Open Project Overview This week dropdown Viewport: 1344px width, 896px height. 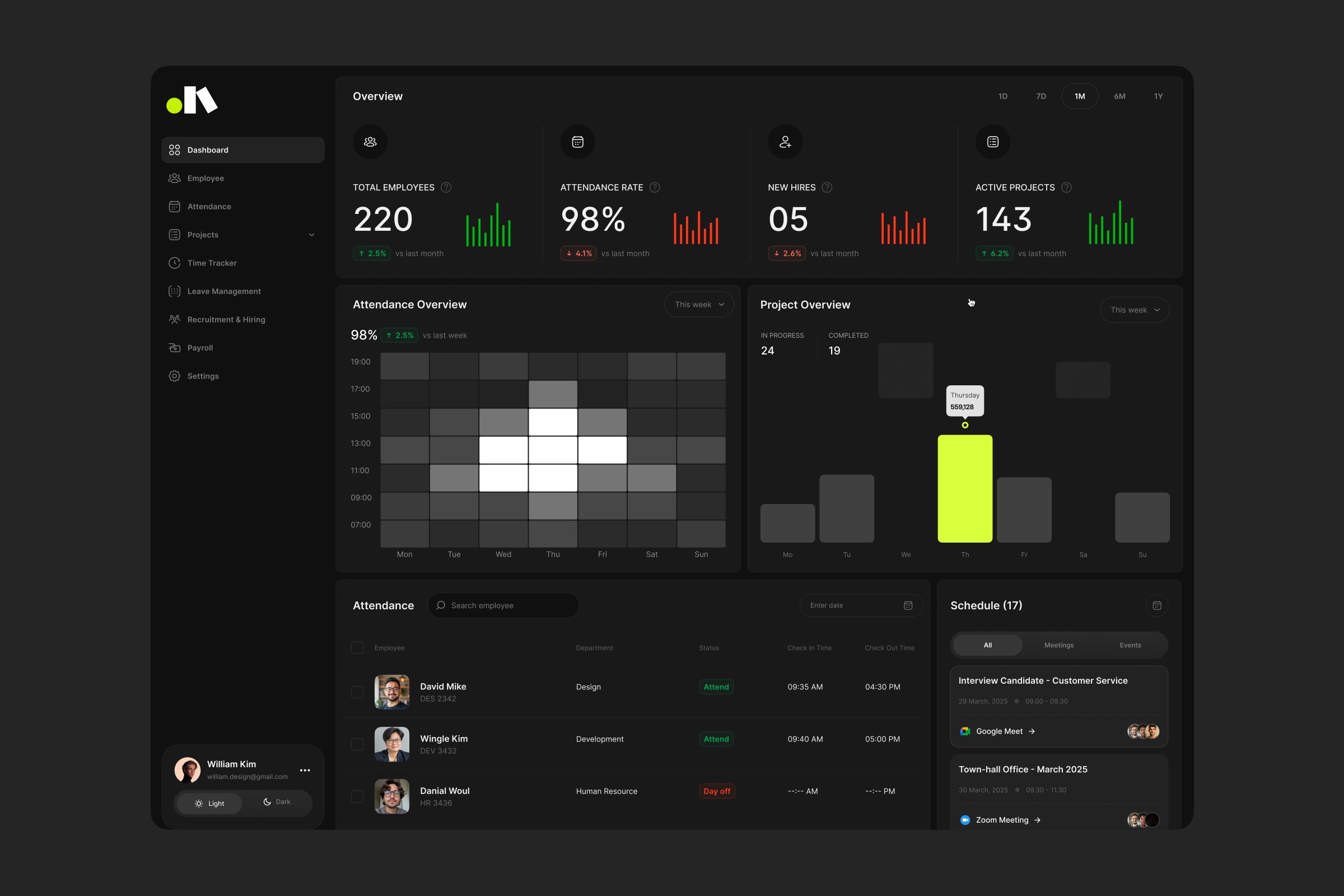1135,310
